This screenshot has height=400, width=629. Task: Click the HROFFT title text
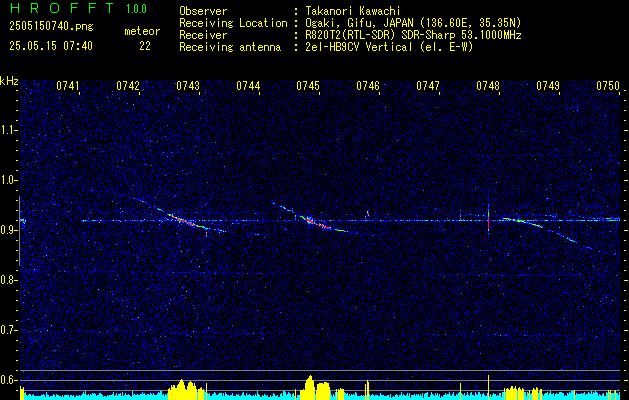coord(63,8)
